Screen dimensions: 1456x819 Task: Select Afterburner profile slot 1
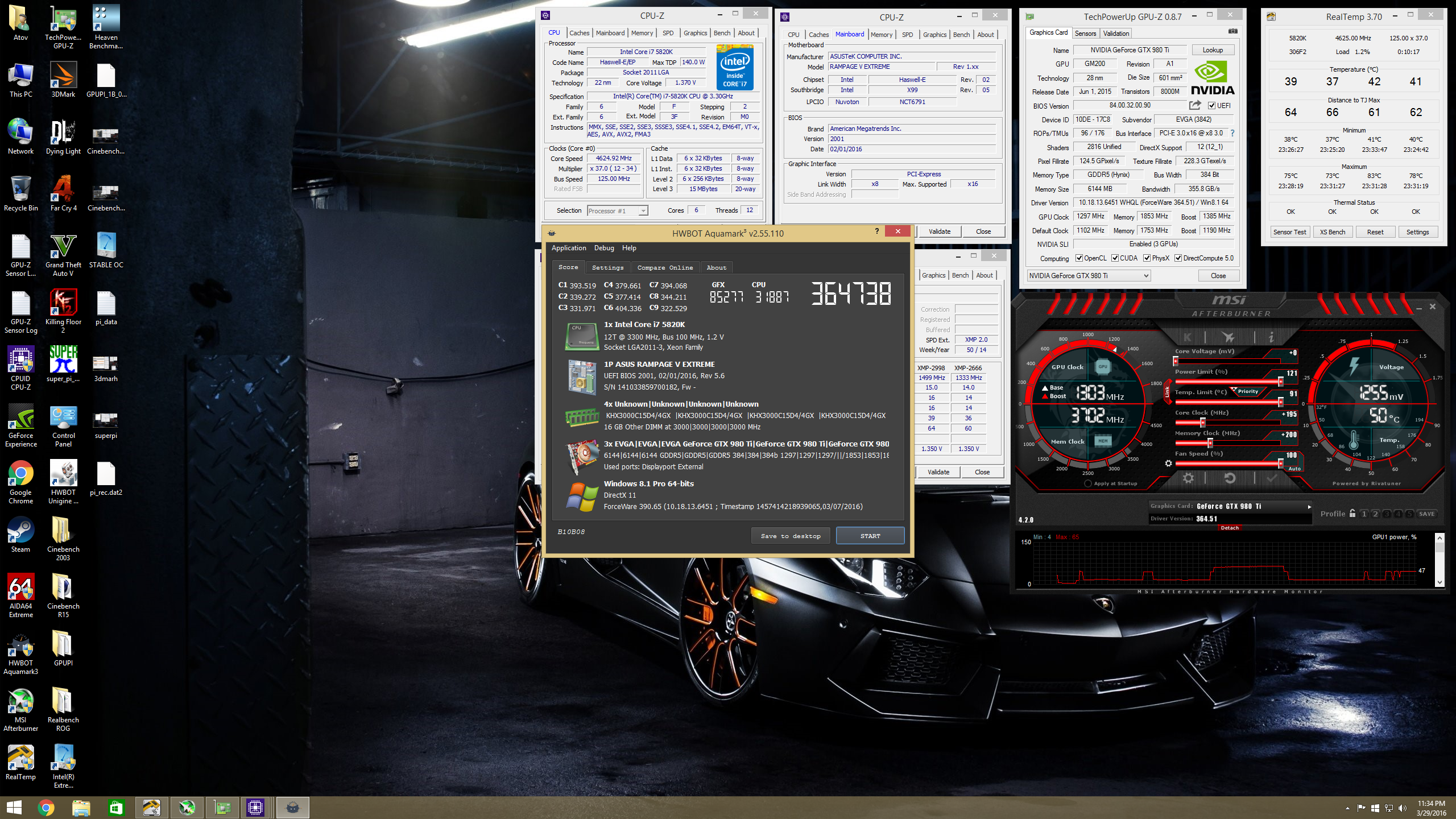[x=1363, y=514]
